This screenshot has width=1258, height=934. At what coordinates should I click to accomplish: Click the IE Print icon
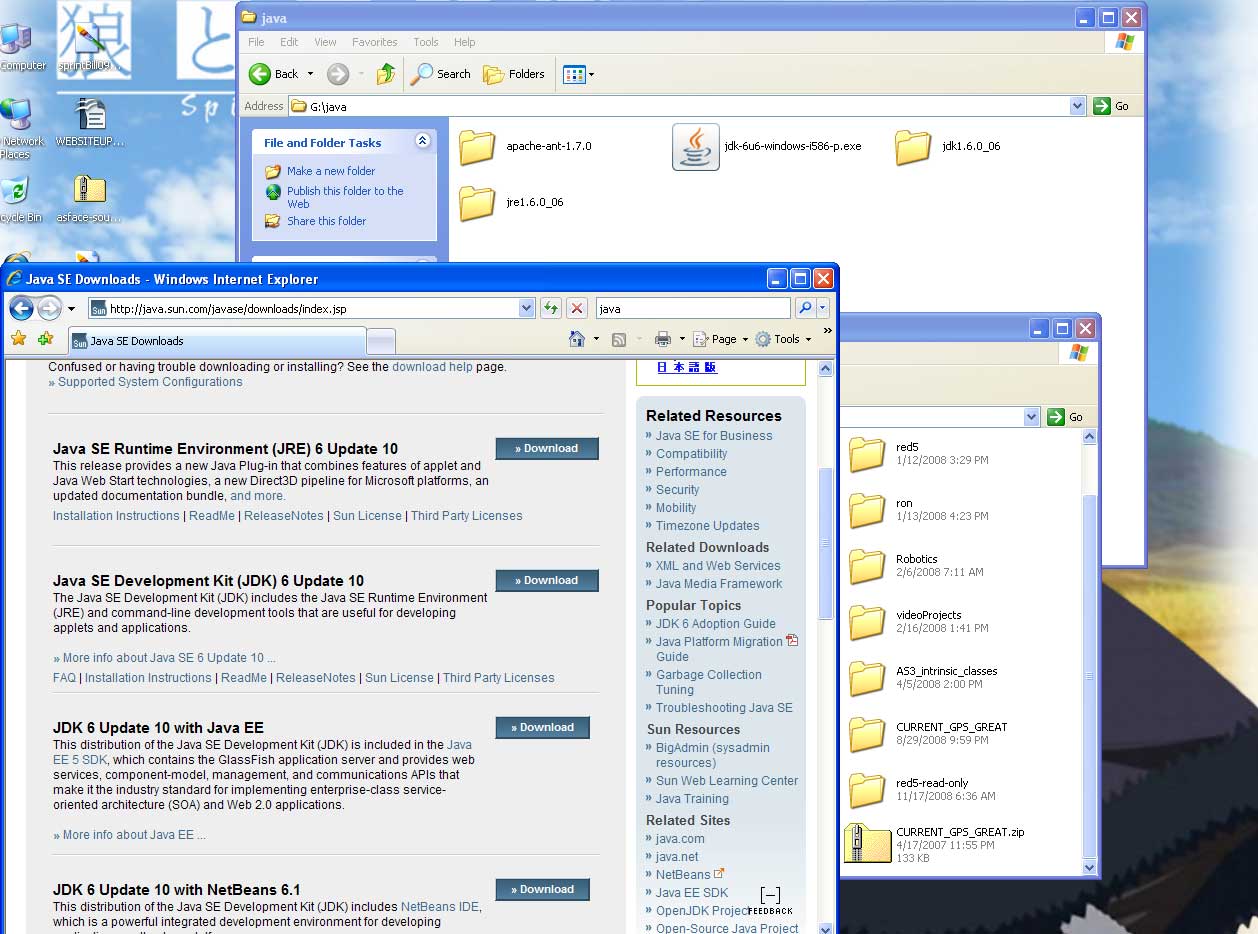pos(662,339)
